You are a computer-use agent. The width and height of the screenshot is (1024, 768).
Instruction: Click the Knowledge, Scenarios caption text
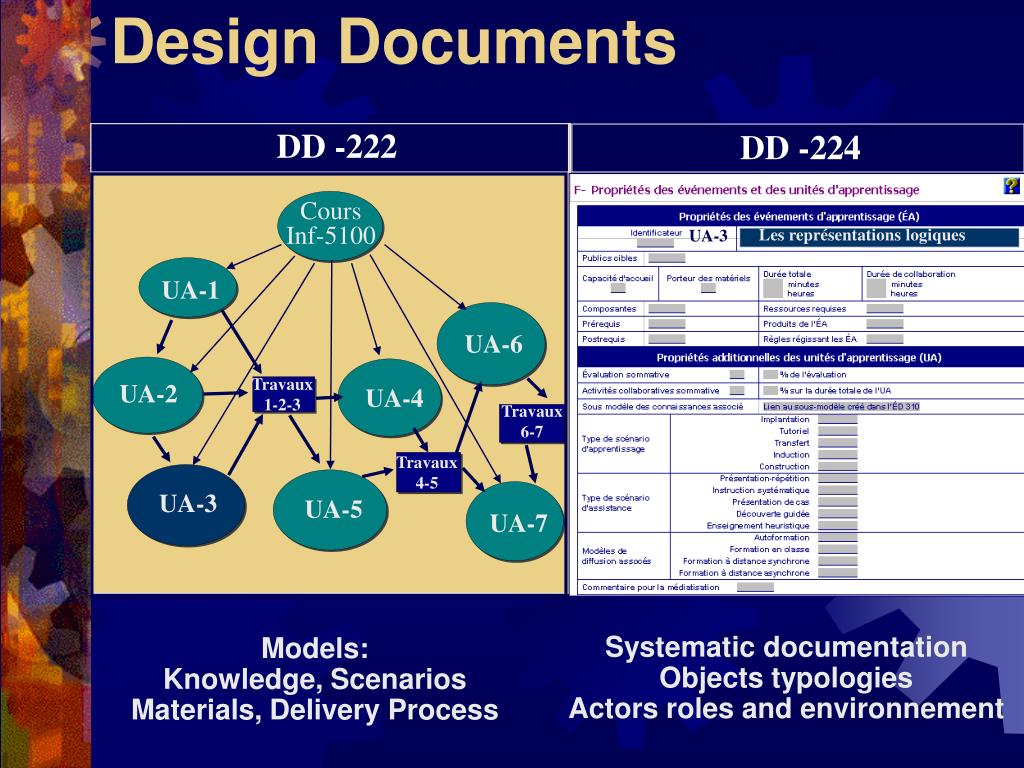tap(315, 679)
